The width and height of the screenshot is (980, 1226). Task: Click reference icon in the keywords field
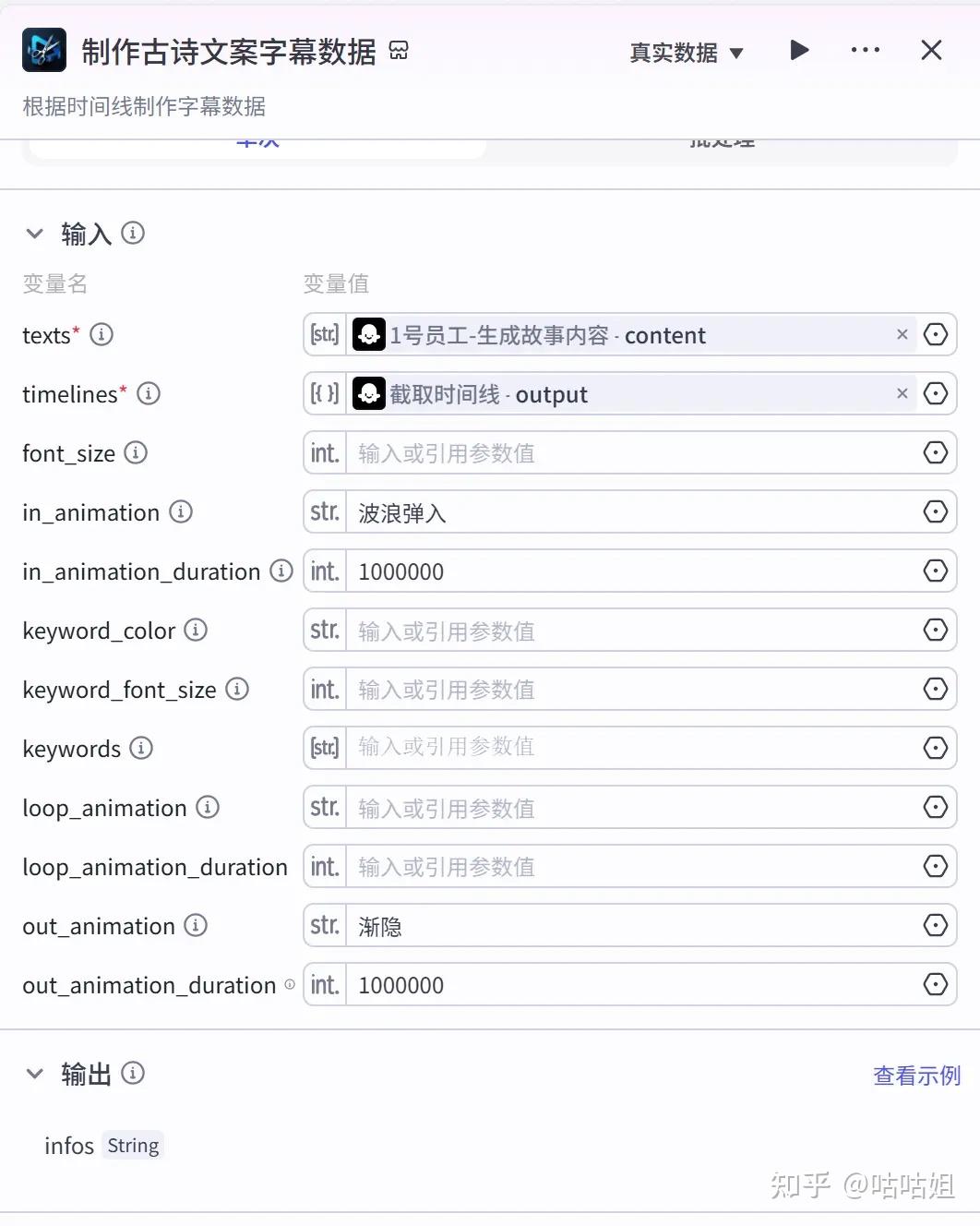click(x=935, y=748)
